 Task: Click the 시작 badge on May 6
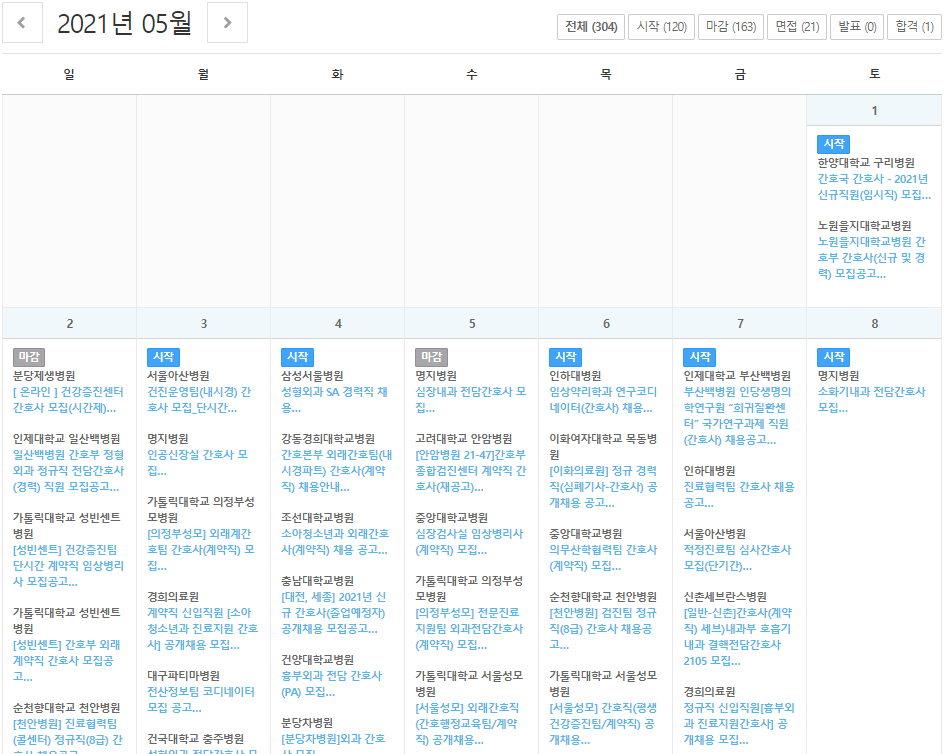[x=565, y=357]
